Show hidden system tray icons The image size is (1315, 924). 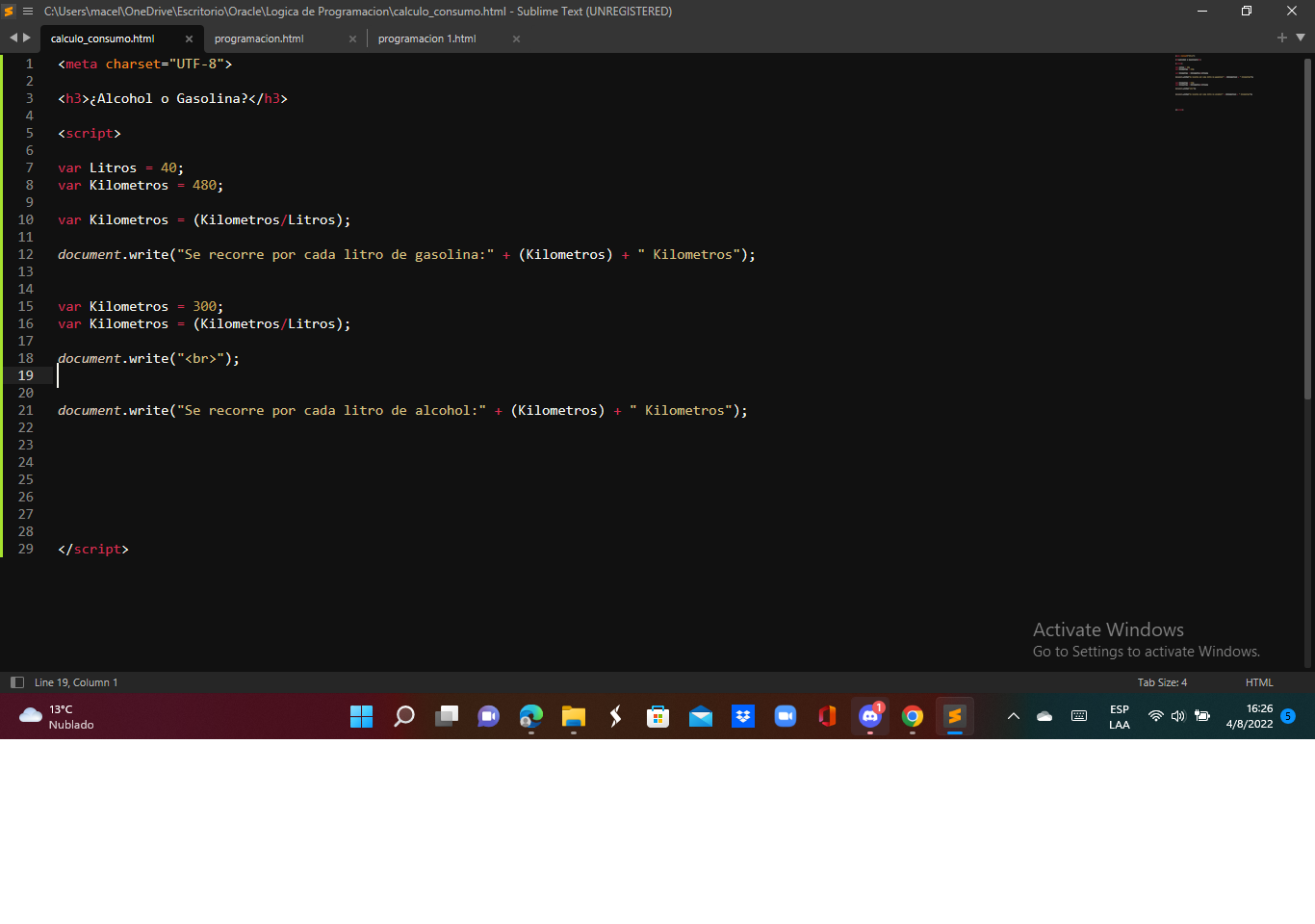pyautogui.click(x=1014, y=716)
